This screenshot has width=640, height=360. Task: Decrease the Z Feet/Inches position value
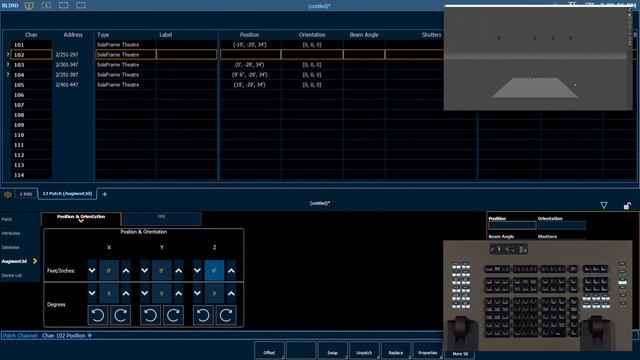point(197,270)
